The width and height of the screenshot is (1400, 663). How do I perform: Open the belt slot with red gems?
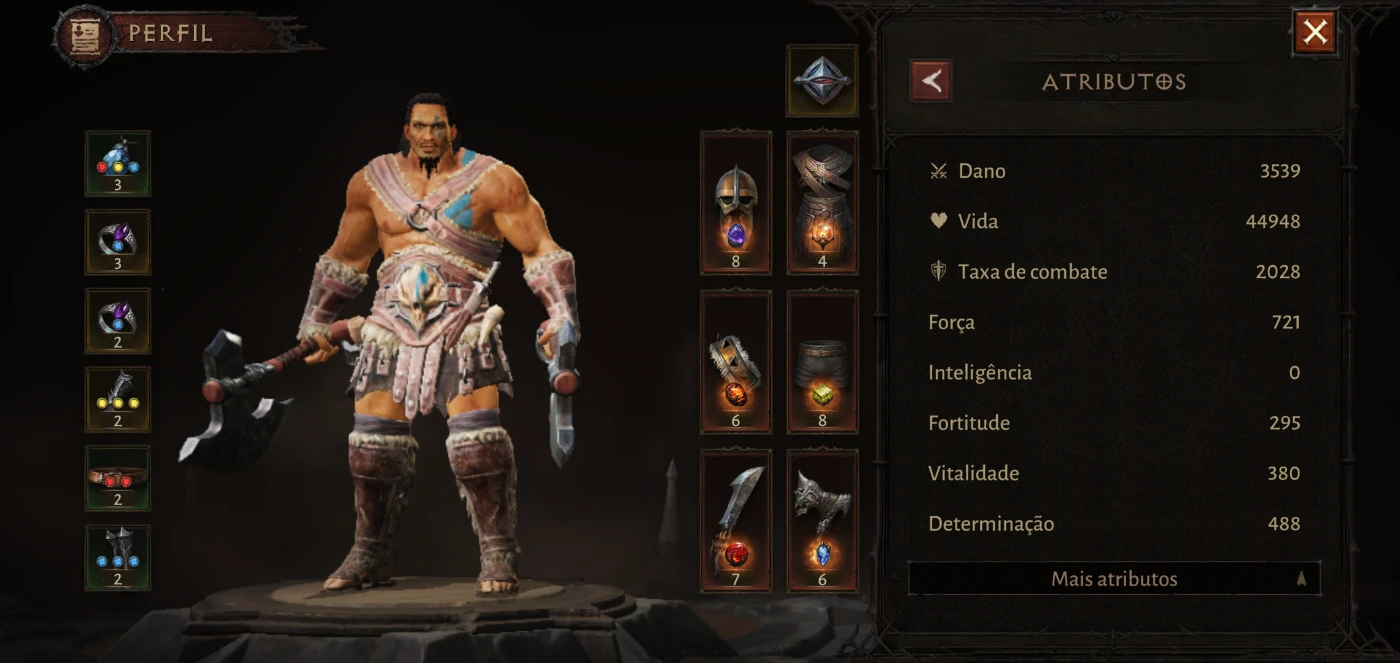[x=118, y=478]
